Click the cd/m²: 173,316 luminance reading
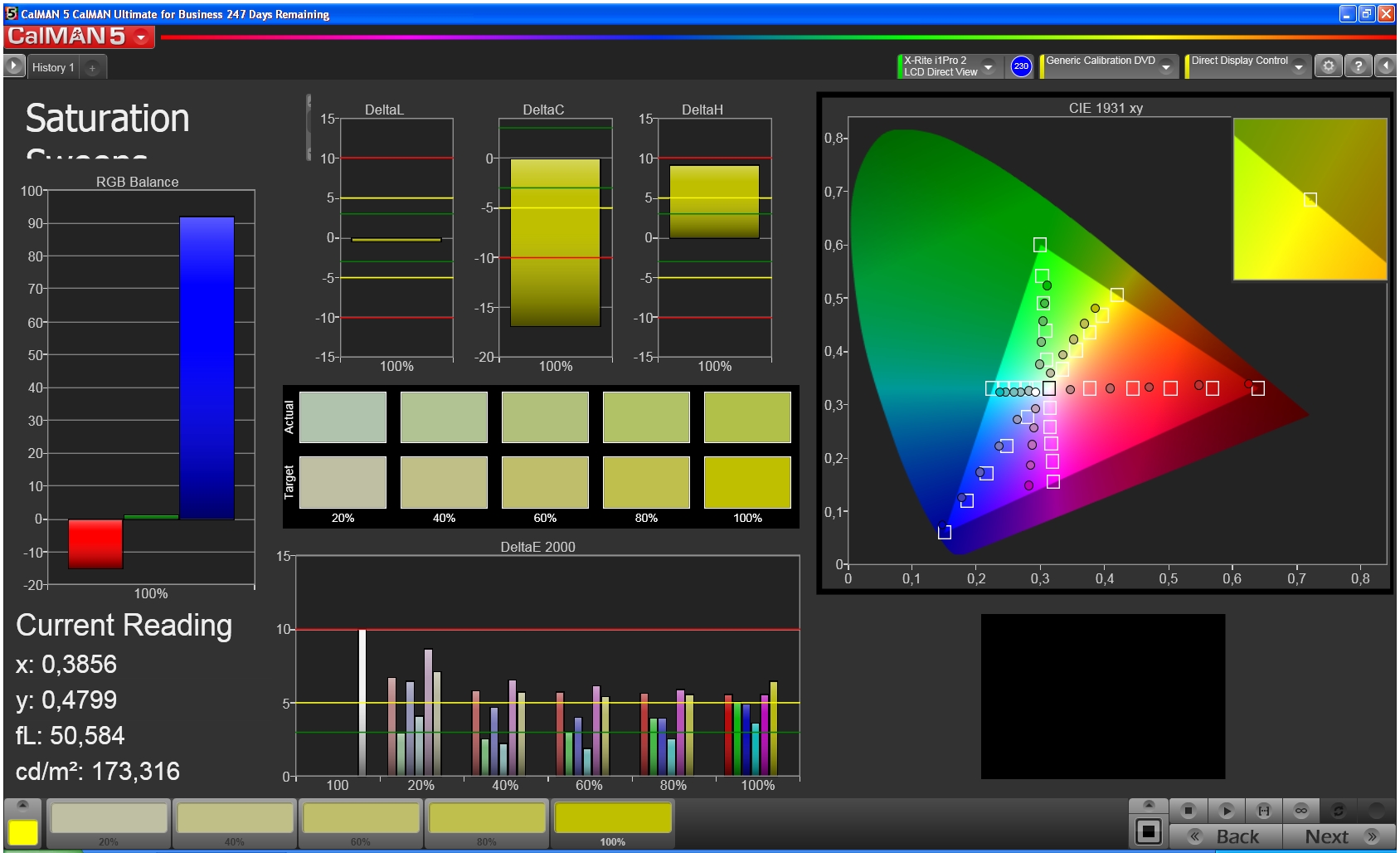The height and width of the screenshot is (853, 1400). [98, 771]
